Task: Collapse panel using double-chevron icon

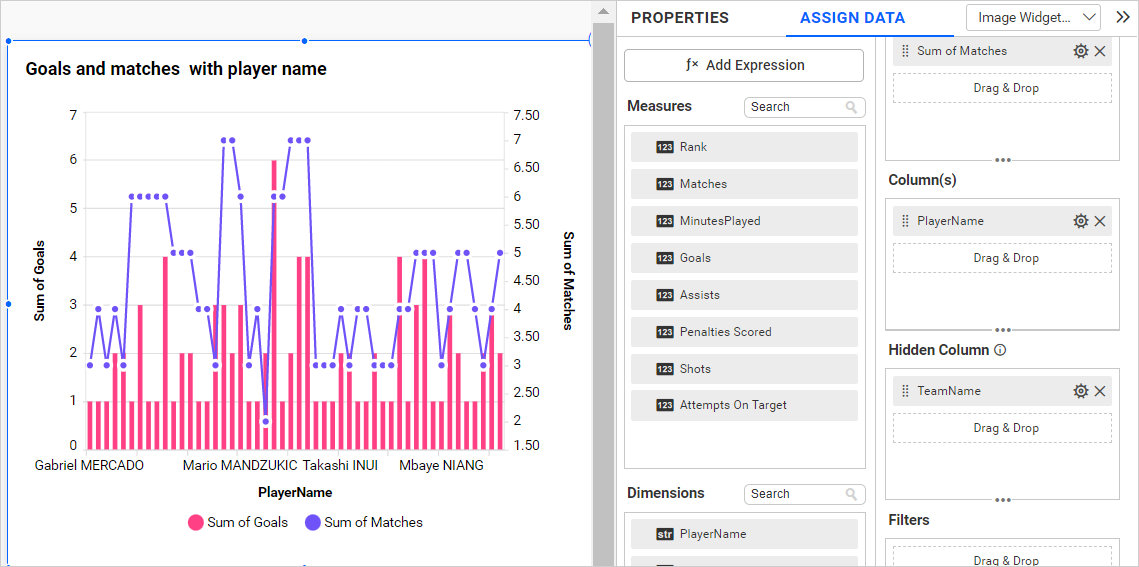Action: pyautogui.click(x=1122, y=17)
